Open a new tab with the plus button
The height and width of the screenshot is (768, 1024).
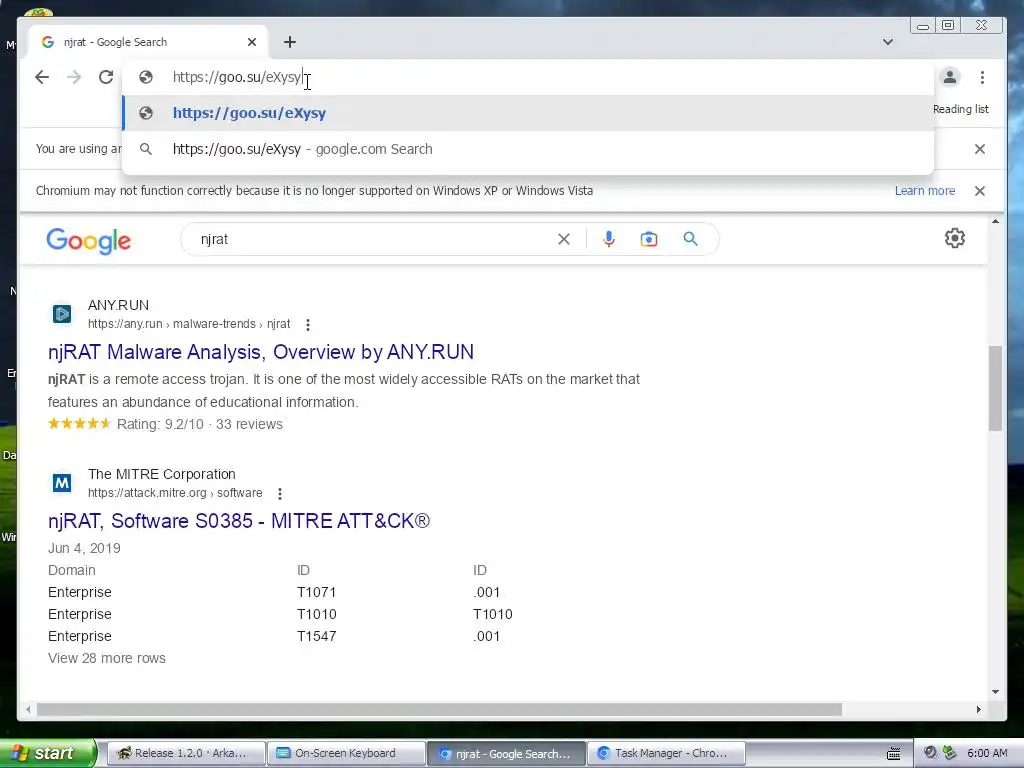tap(290, 42)
